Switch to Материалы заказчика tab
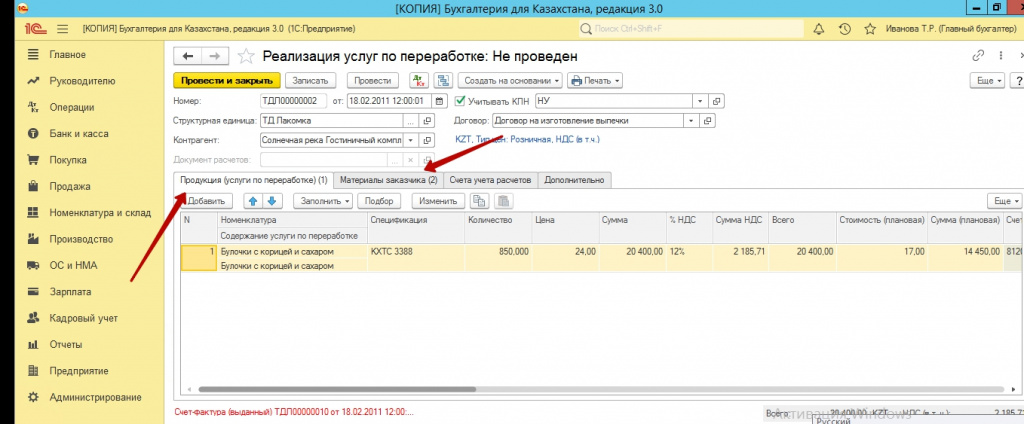 coord(389,180)
